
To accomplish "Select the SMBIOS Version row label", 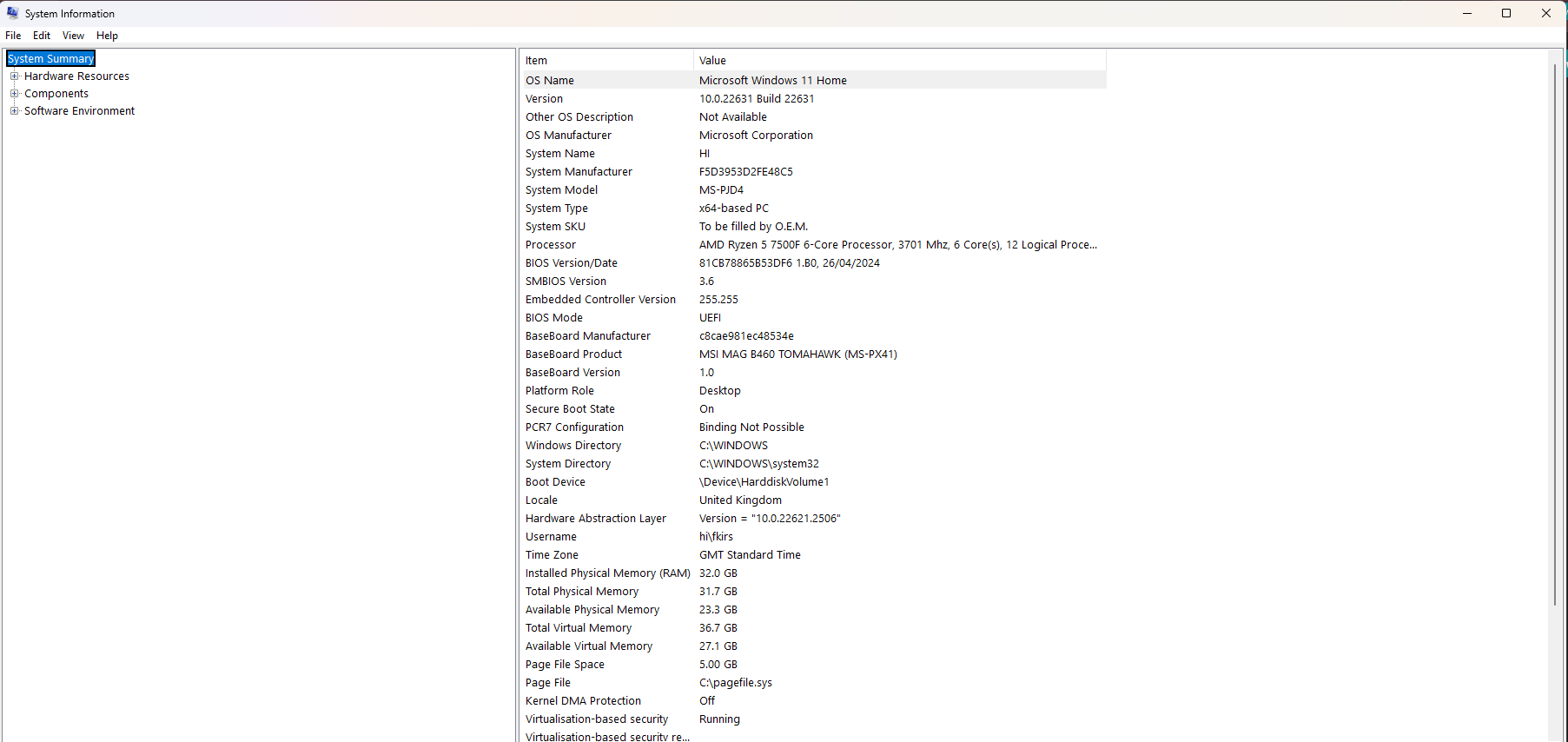I will pyautogui.click(x=566, y=281).
